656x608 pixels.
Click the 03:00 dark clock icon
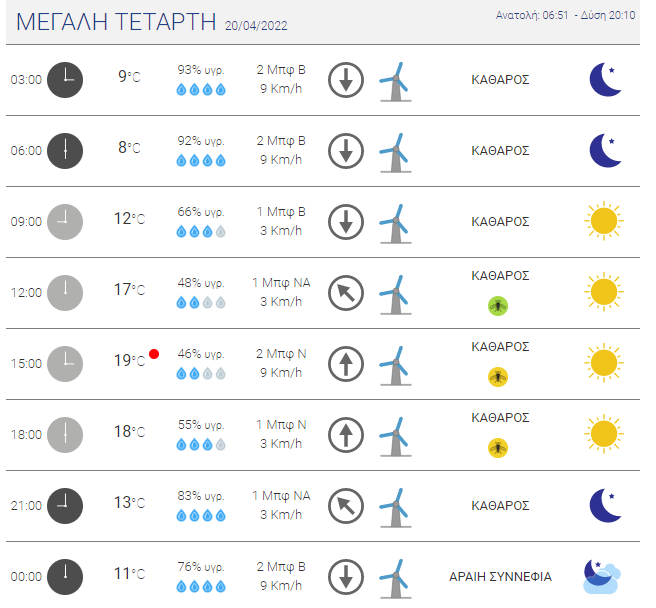point(65,80)
